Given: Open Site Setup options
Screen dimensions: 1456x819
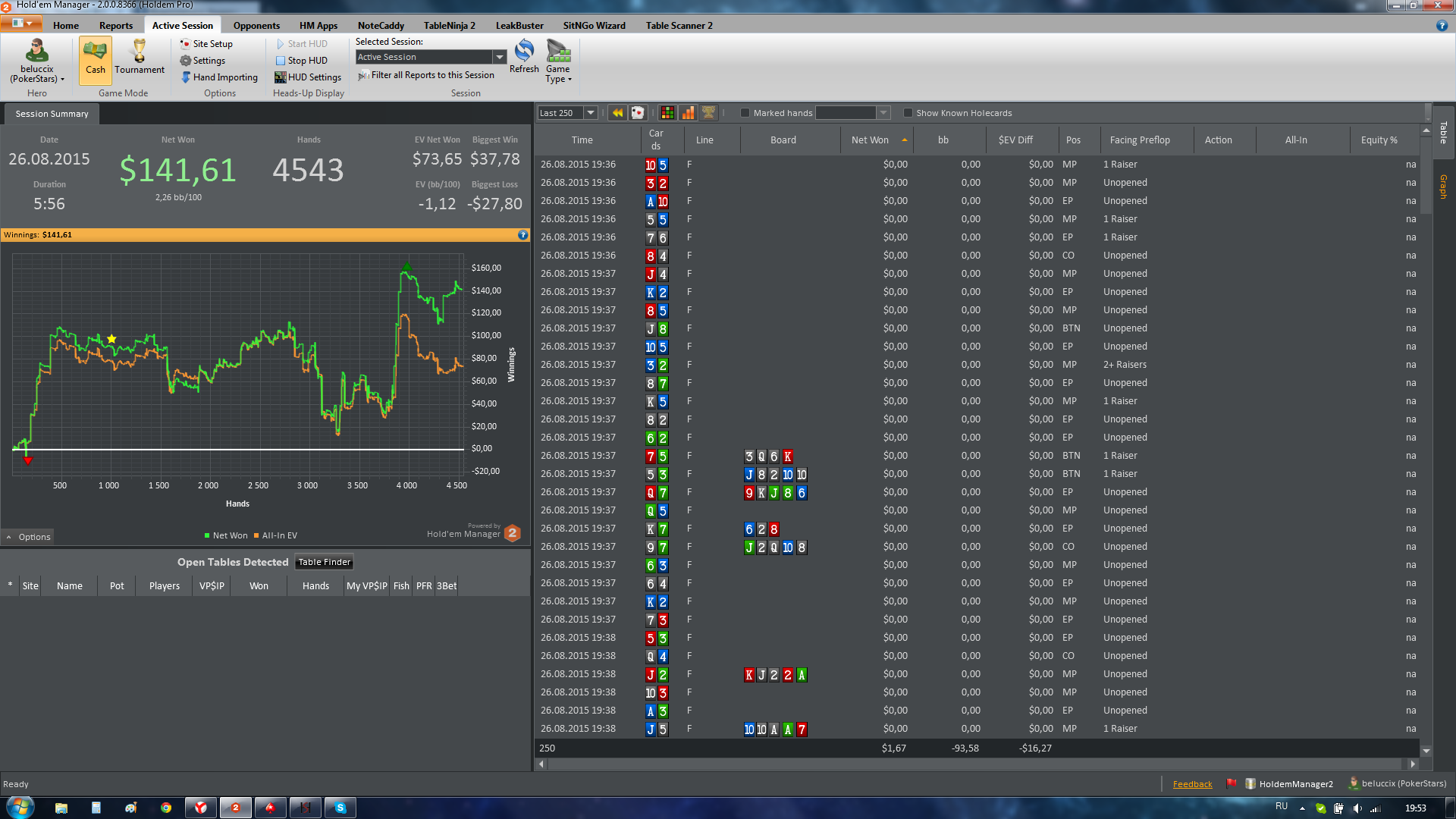Looking at the screenshot, I should click(206, 44).
